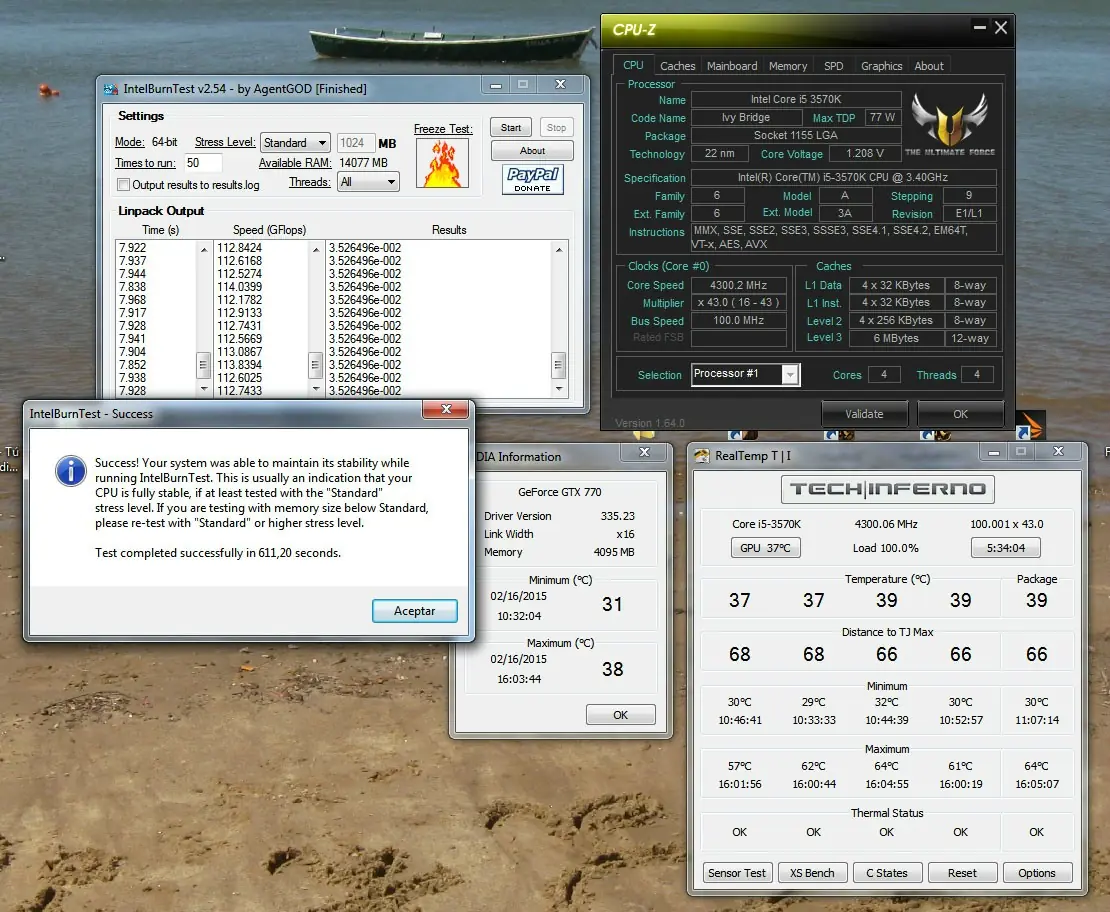
Task: Switch to the Caches tab in CPU-Z
Action: click(677, 66)
